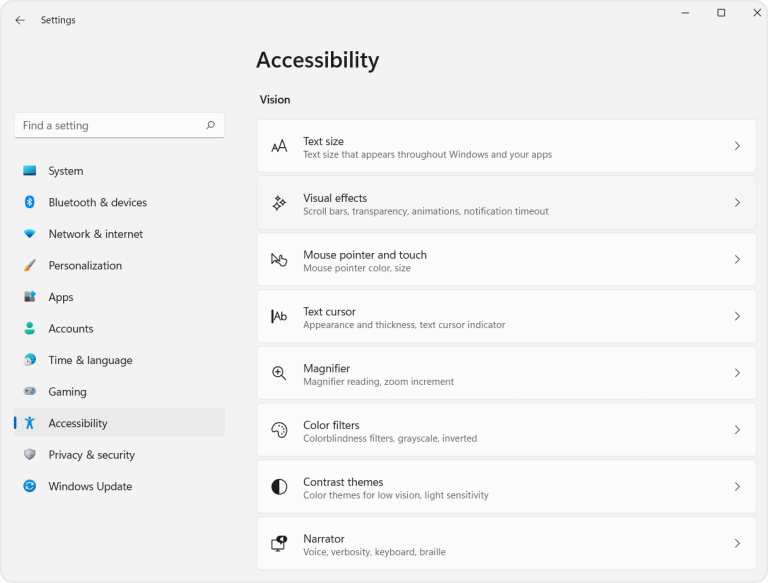Open the Contrast themes setting
The height and width of the screenshot is (583, 768).
506,487
